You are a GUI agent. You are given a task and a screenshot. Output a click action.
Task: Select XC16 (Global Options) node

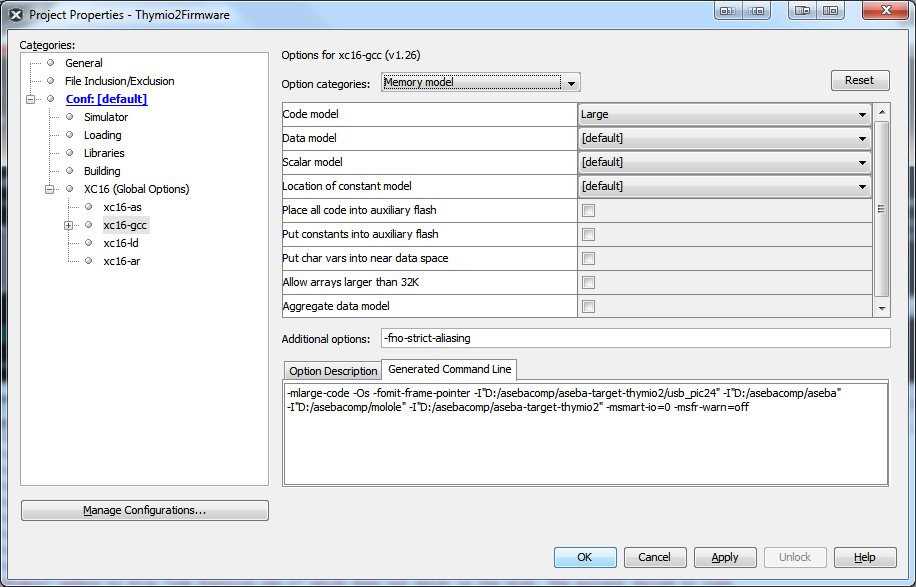(136, 189)
